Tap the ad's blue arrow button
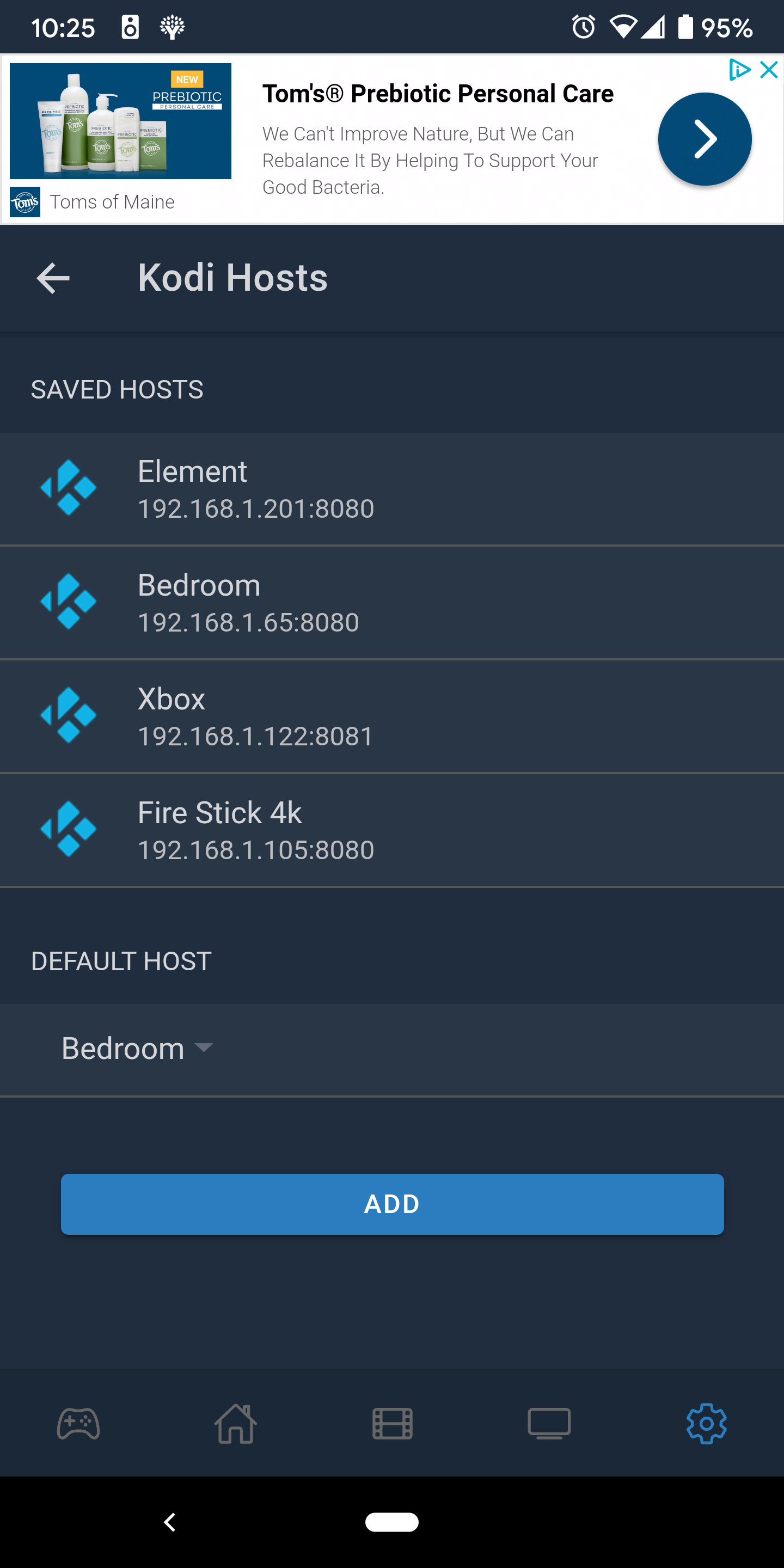784x1568 pixels. pos(705,139)
